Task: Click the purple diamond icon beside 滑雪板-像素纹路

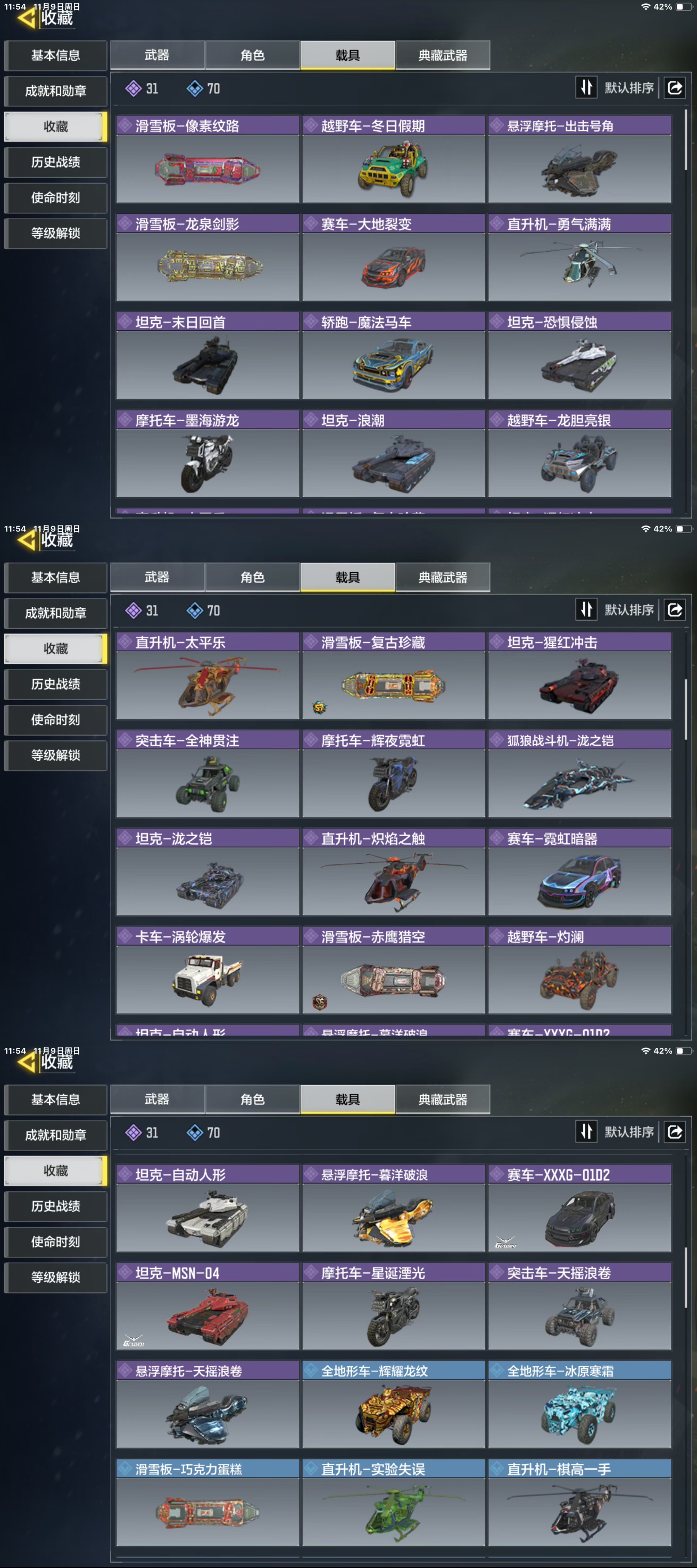Action: [x=126, y=126]
